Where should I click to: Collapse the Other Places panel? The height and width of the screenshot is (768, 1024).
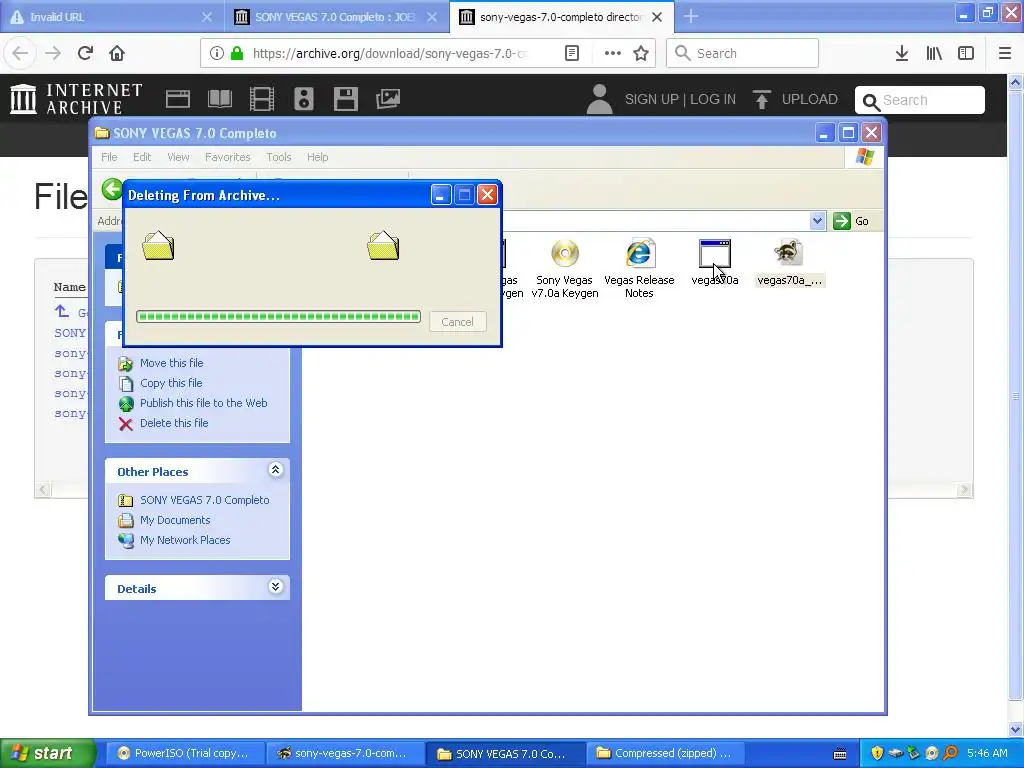point(276,470)
